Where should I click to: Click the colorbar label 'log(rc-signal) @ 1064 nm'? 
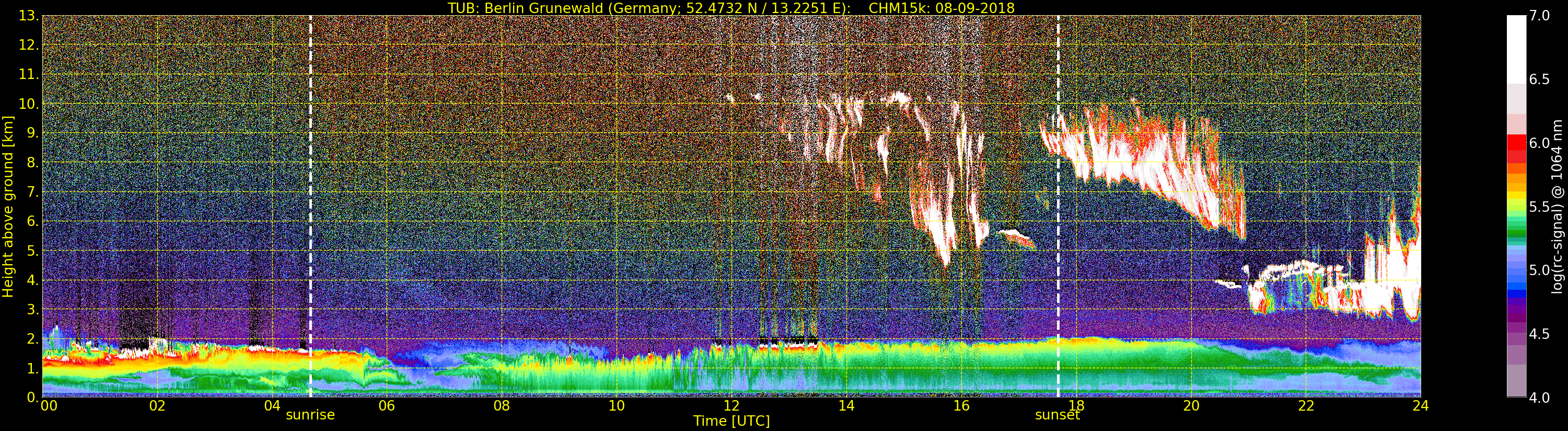[x=1558, y=206]
